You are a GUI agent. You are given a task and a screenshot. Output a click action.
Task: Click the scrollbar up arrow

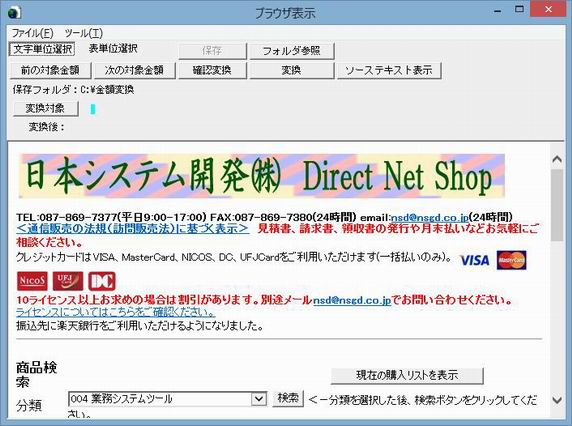[557, 159]
